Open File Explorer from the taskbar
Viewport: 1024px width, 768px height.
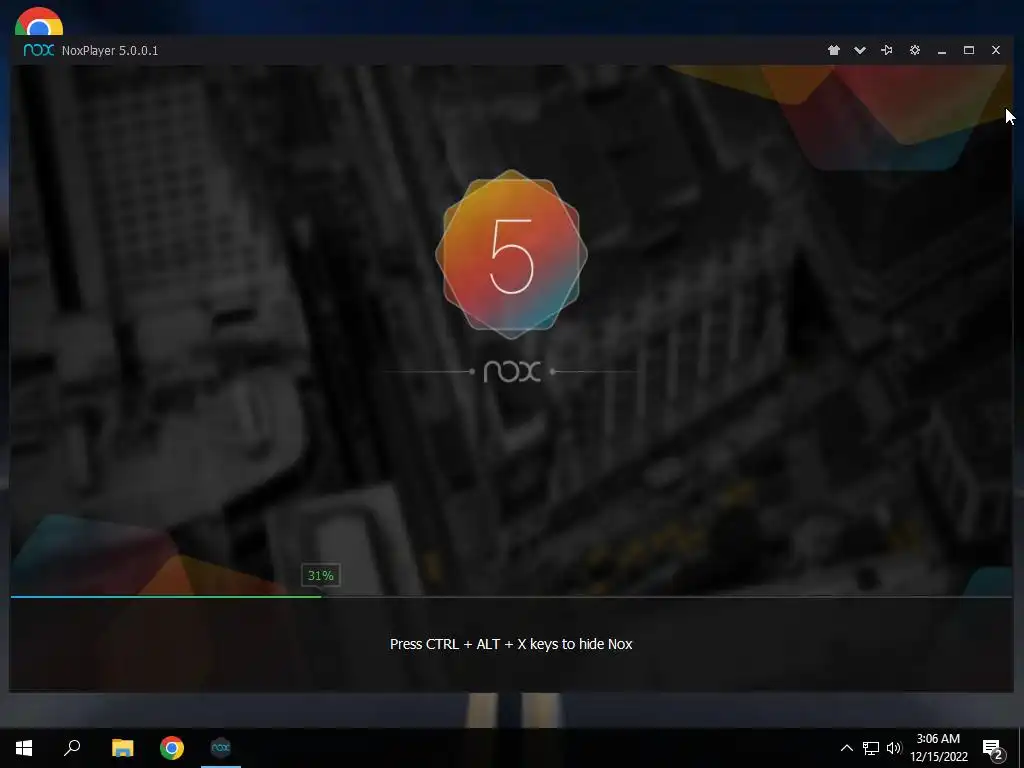(122, 748)
